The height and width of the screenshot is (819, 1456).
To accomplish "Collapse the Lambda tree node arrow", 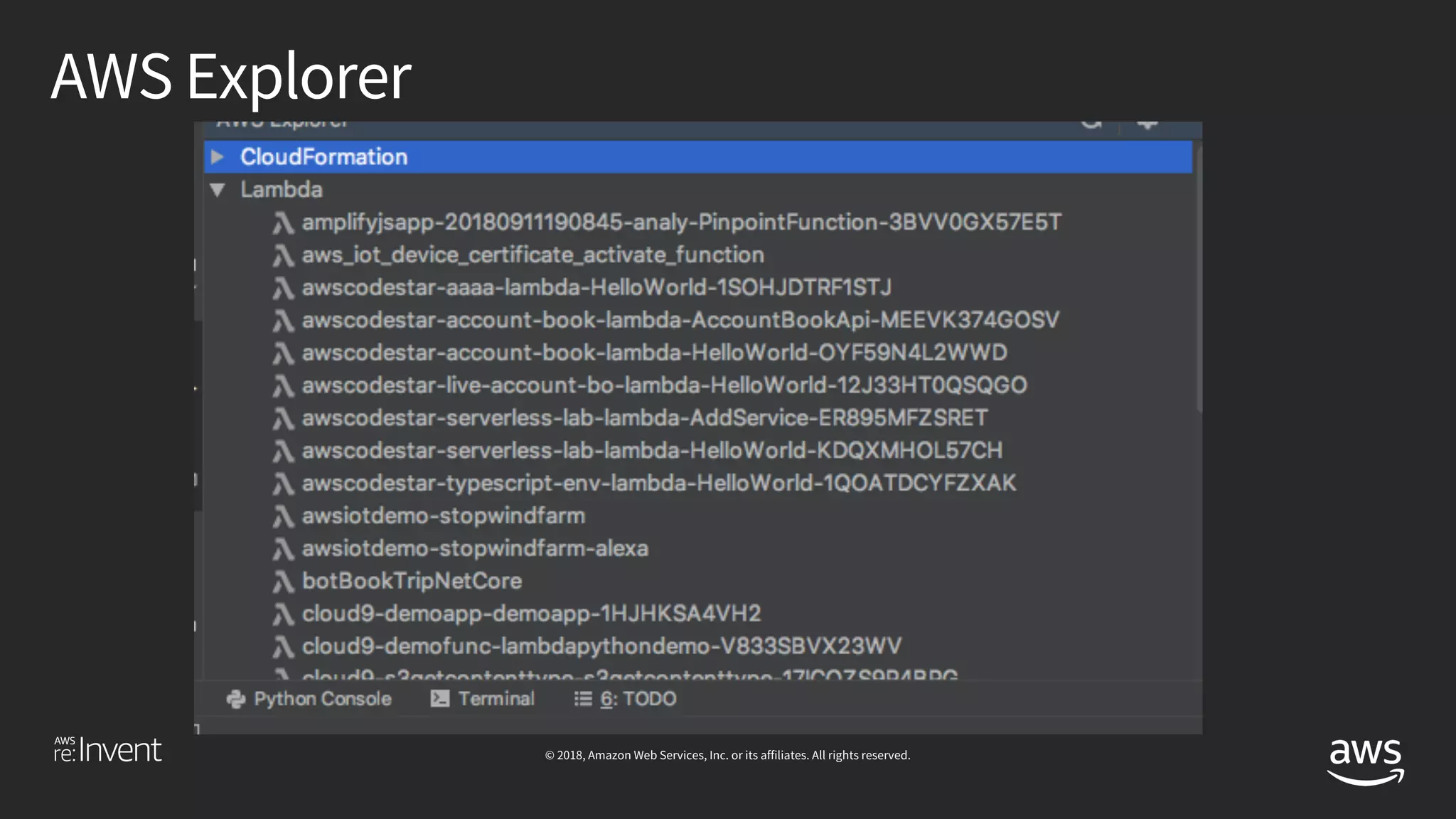I will point(218,190).
